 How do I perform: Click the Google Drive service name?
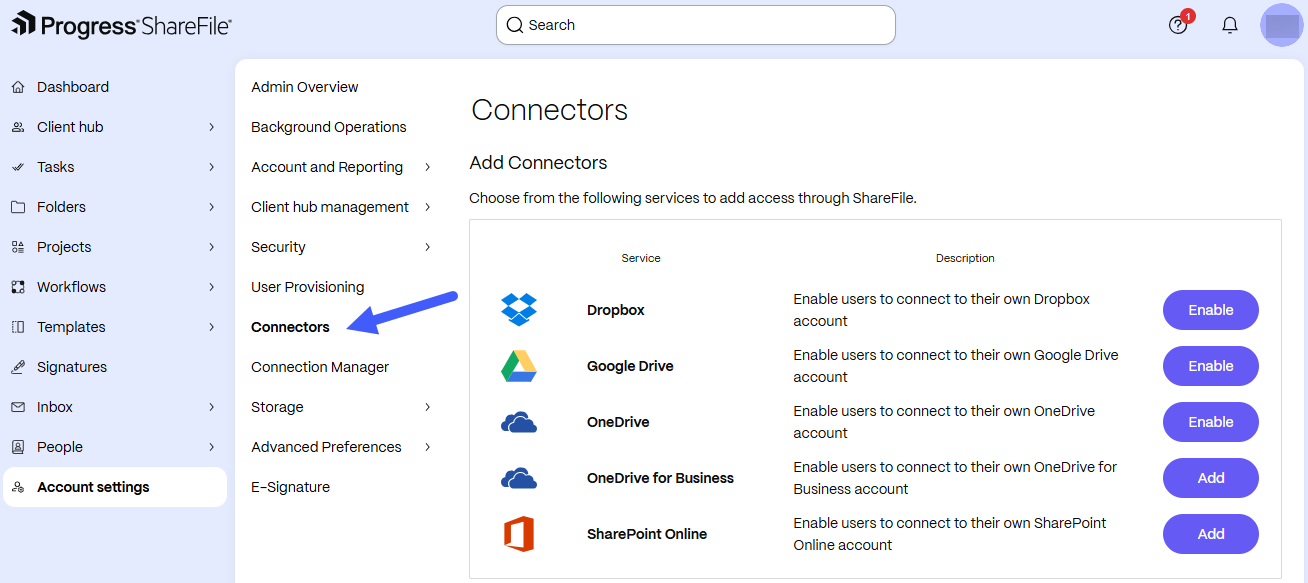tap(630, 366)
